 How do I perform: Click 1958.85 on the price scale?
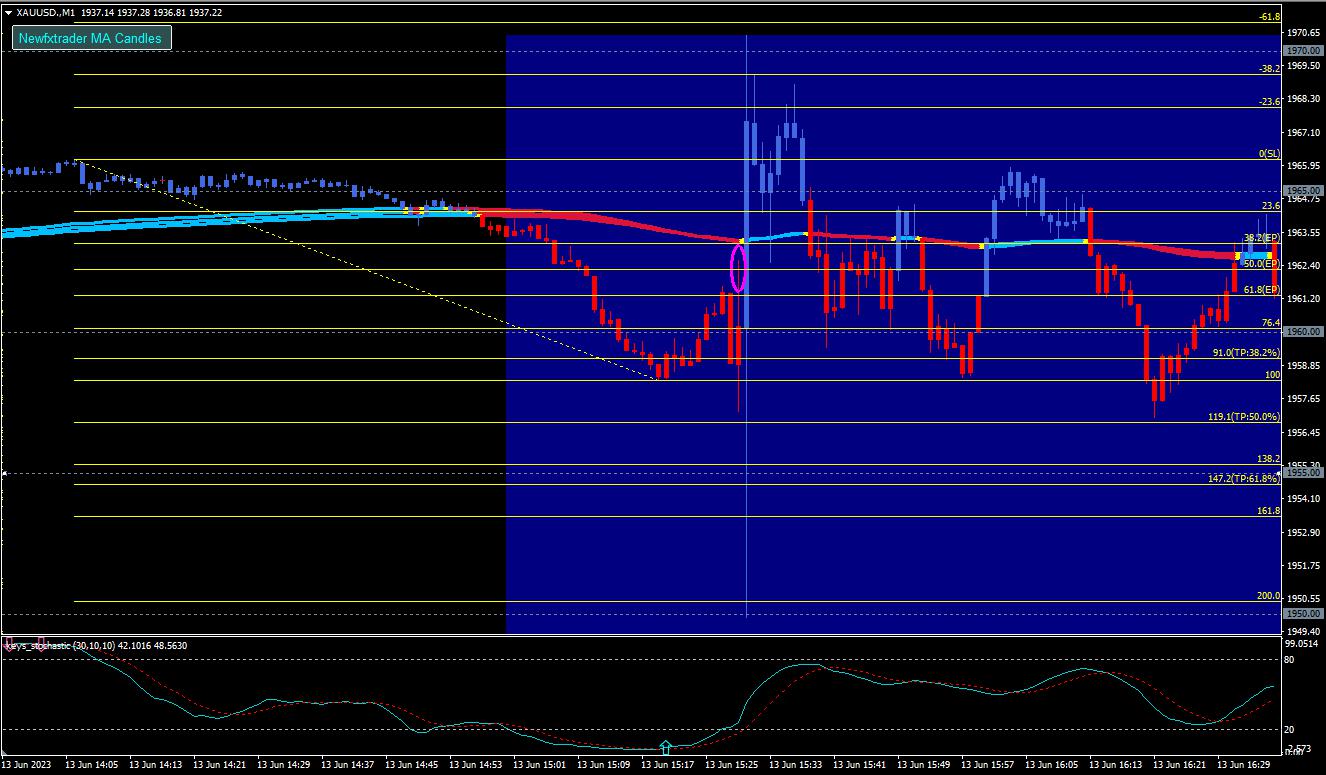[1303, 366]
